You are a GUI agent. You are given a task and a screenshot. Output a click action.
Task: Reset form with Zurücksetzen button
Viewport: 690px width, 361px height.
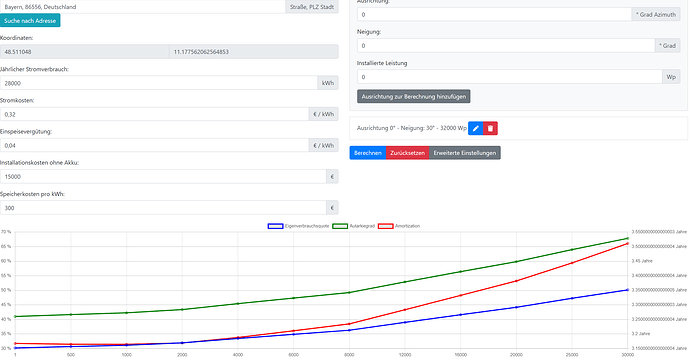[x=407, y=153]
